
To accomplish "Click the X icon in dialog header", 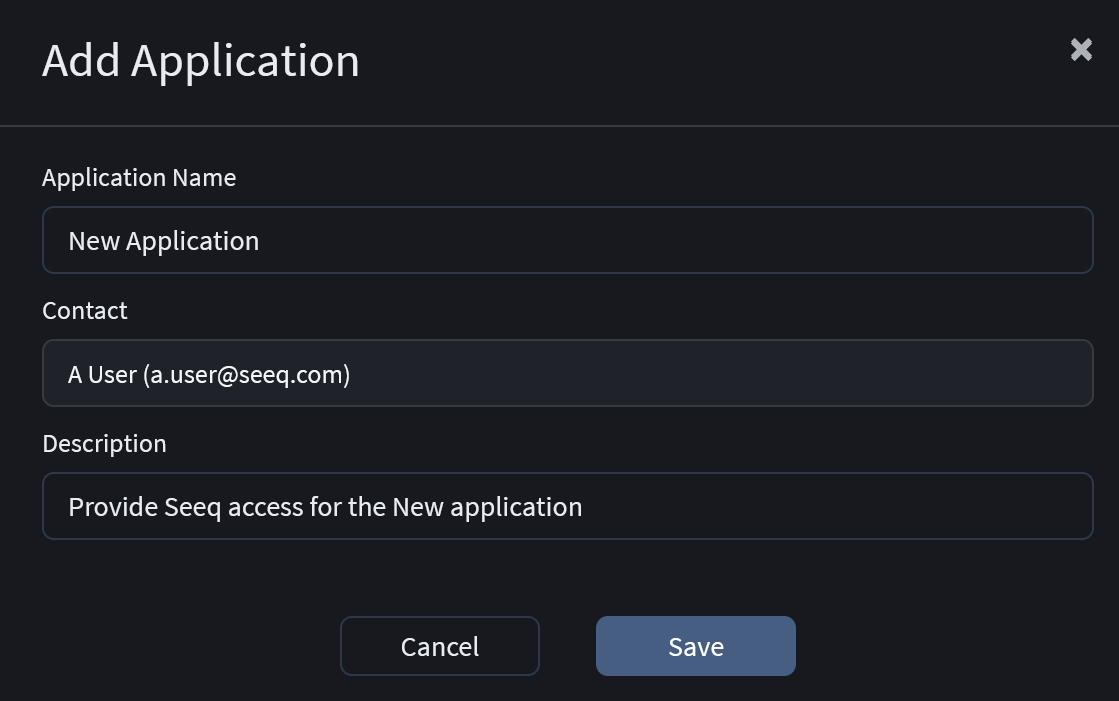I will 1081,50.
